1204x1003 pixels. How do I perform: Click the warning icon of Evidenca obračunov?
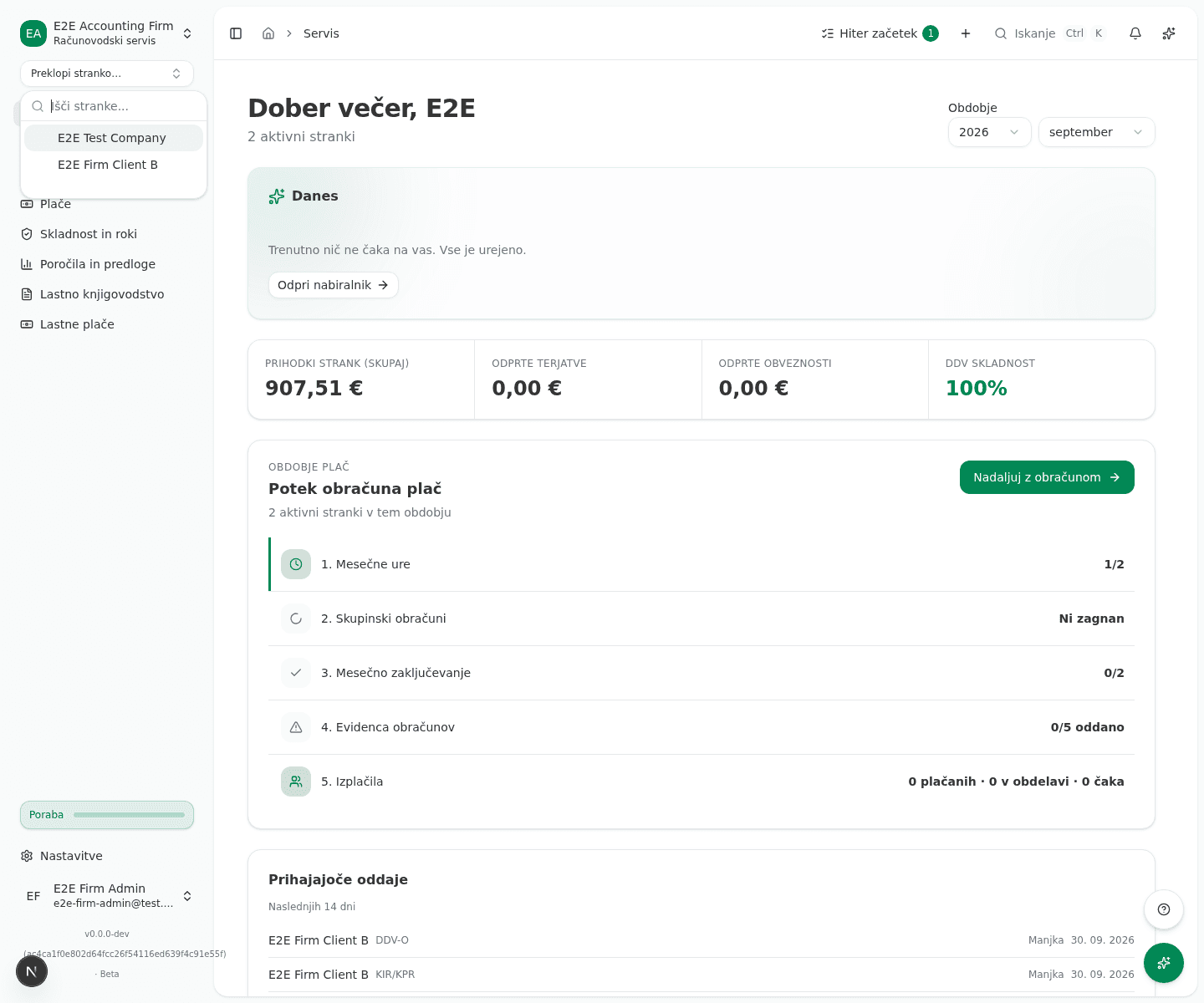click(296, 727)
